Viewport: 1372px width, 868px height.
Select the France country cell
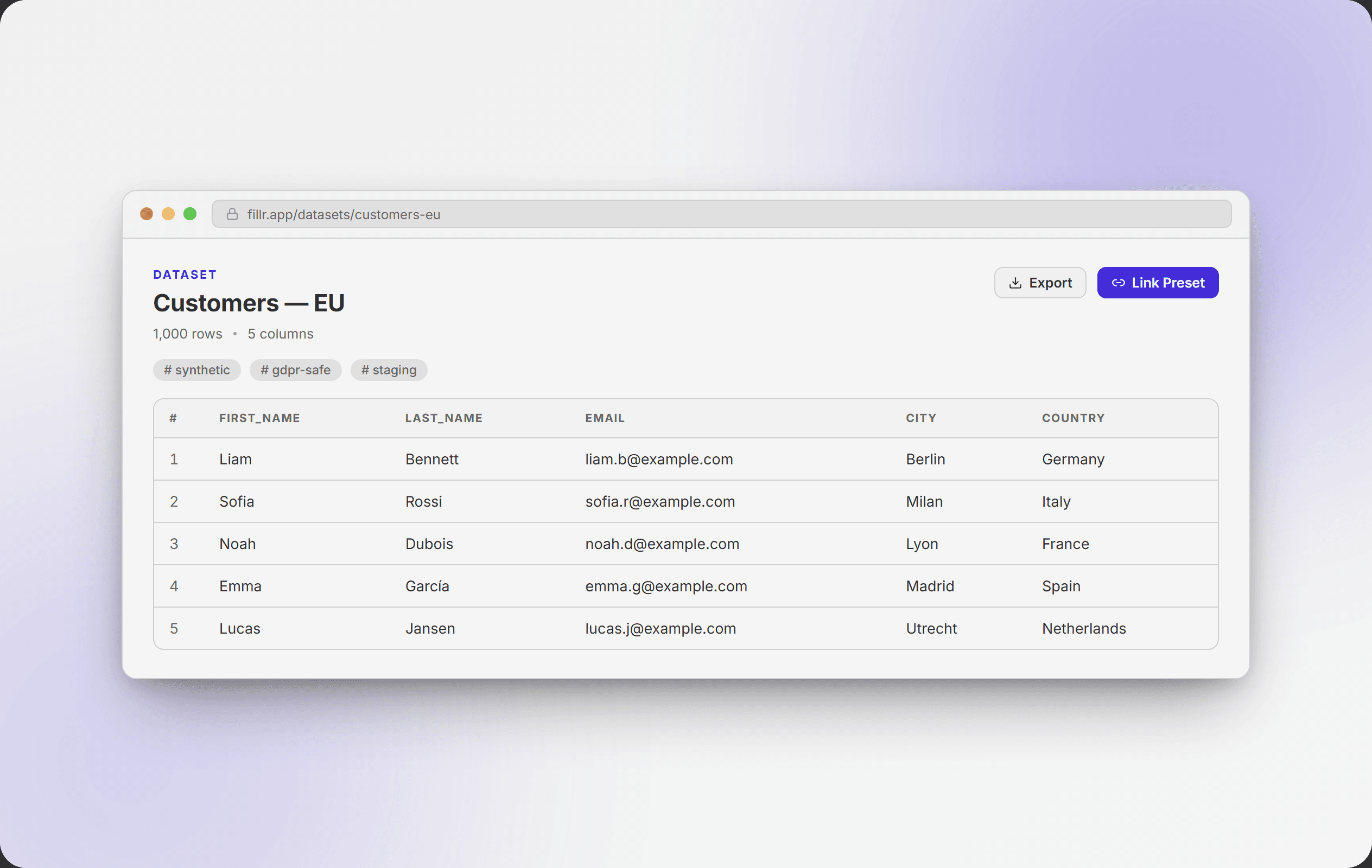tap(1065, 544)
